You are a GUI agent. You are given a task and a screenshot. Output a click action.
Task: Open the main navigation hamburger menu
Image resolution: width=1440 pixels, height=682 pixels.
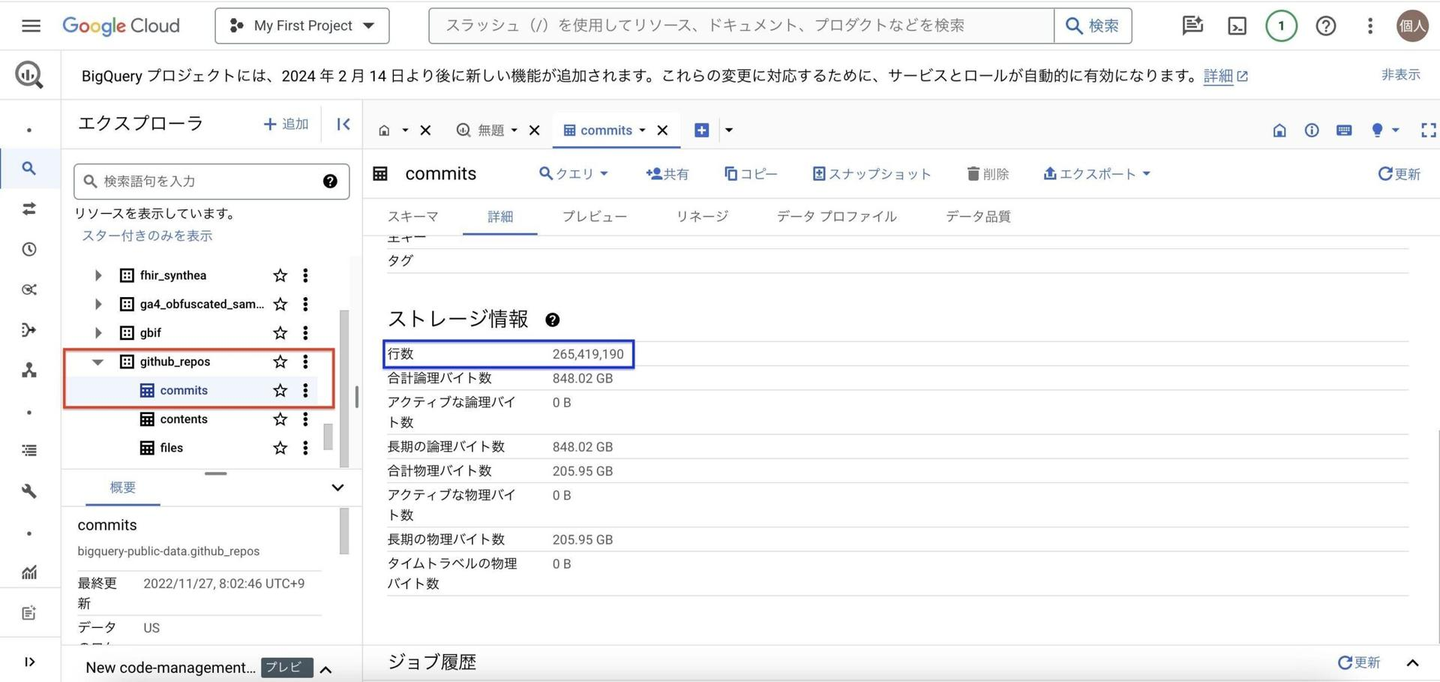(x=31, y=26)
